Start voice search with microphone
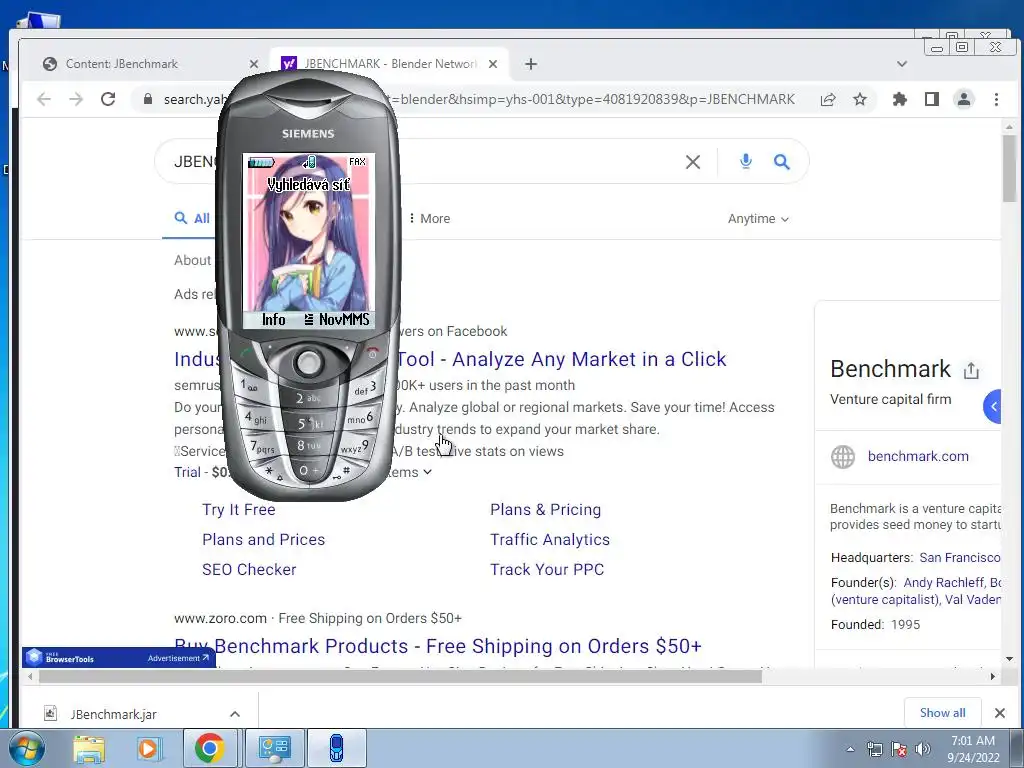 (746, 161)
